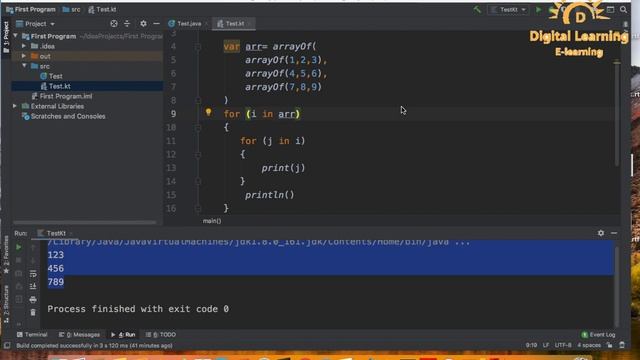Minimize the Run tool window

(614, 233)
